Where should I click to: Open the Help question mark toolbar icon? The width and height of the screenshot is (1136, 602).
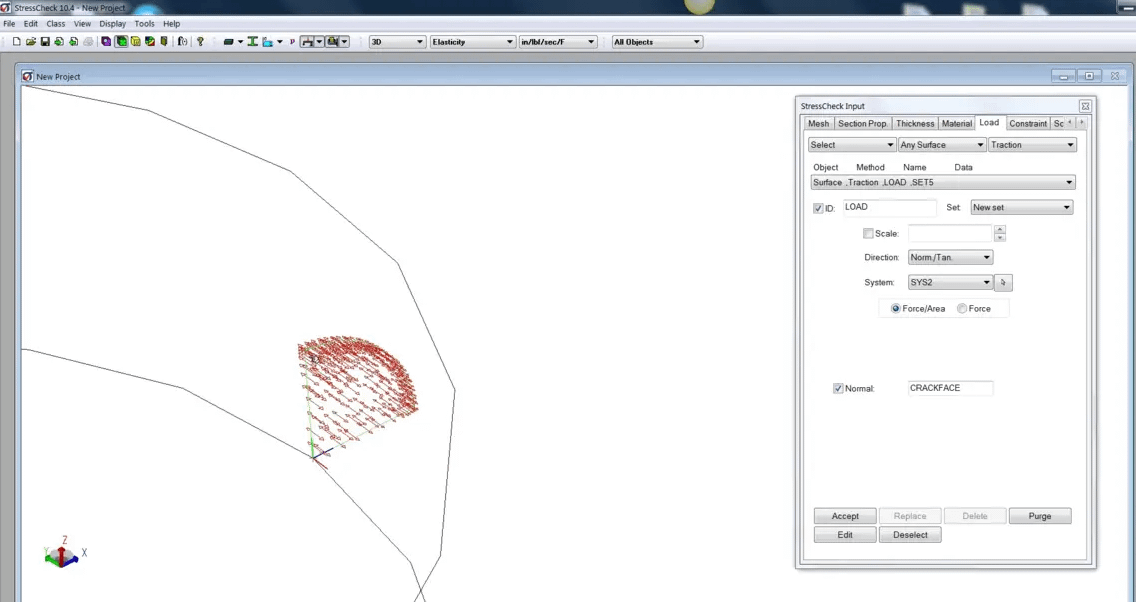point(200,41)
